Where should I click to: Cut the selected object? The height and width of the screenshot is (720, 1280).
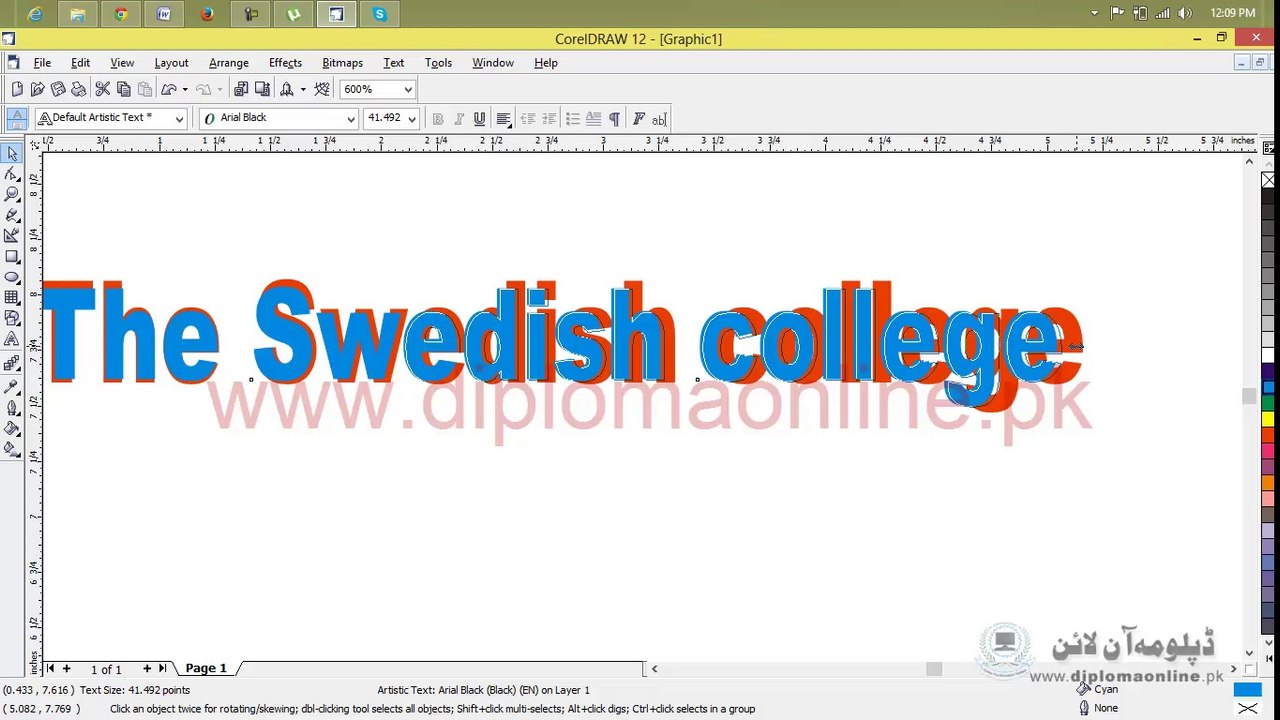(x=102, y=89)
